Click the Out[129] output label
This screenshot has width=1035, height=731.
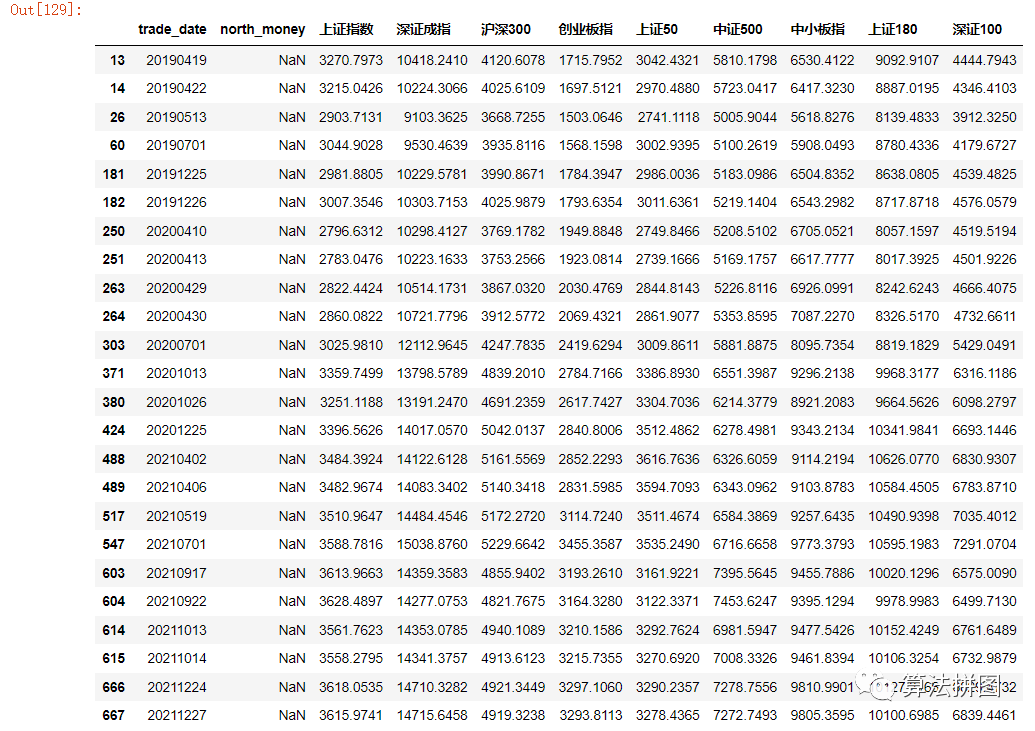coord(46,10)
